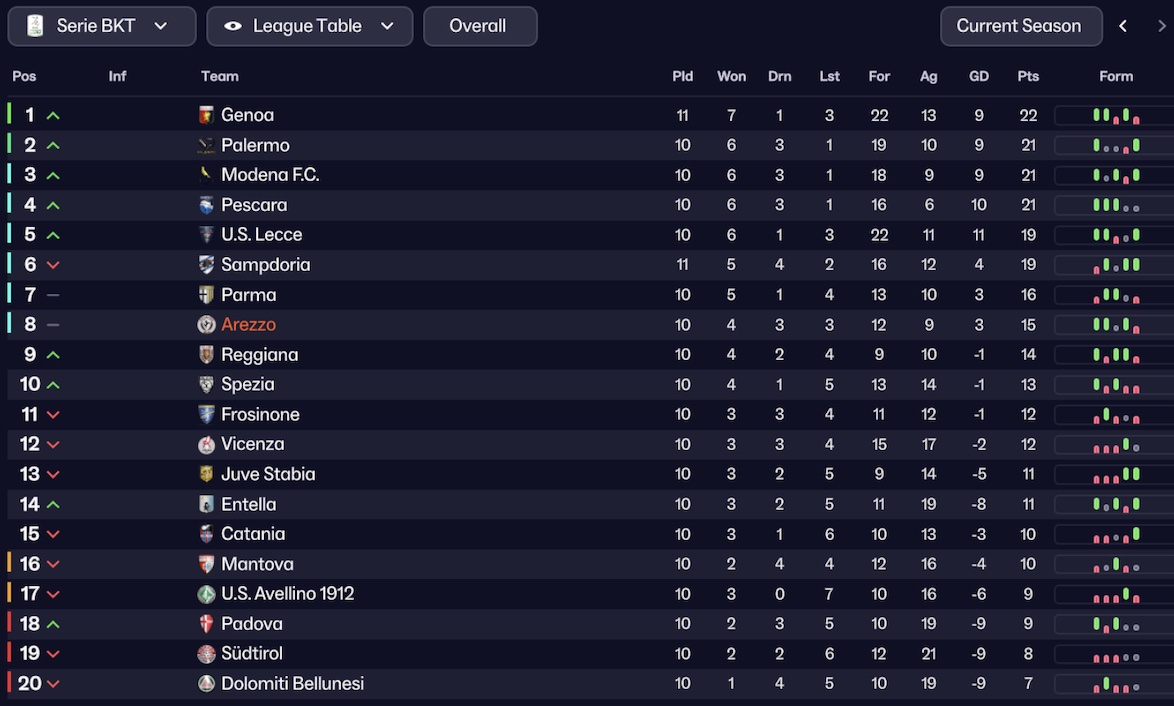Click the Palermo club badge
1174x706 pixels.
pos(206,145)
